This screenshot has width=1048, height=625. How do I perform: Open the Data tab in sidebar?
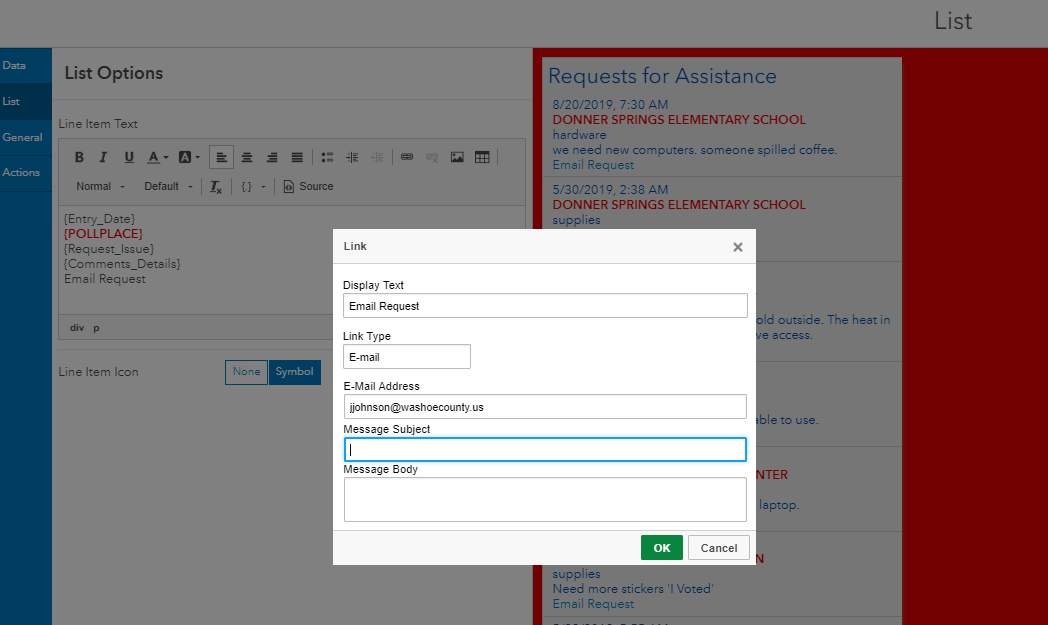pos(25,66)
